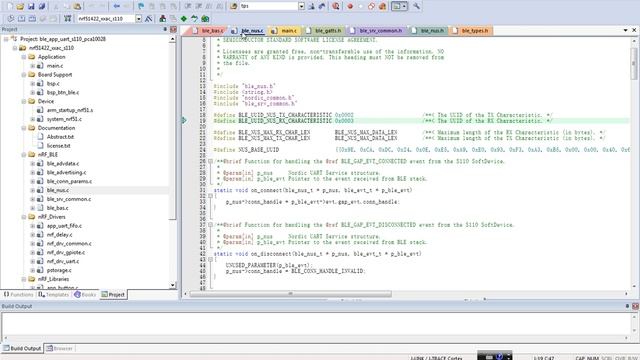Open the nrf51422_xxac_s110 target dropdown arrow
Viewport: 640px width, 360px height.
138,19
